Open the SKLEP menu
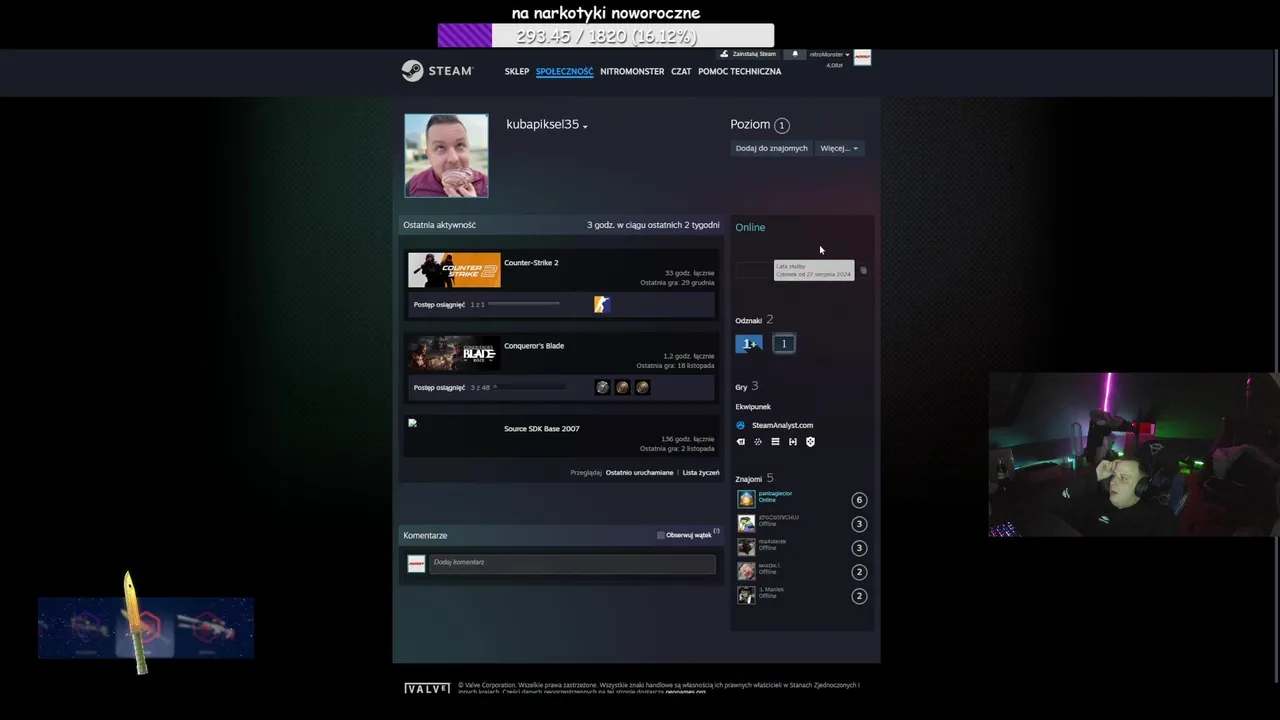 pyautogui.click(x=517, y=72)
